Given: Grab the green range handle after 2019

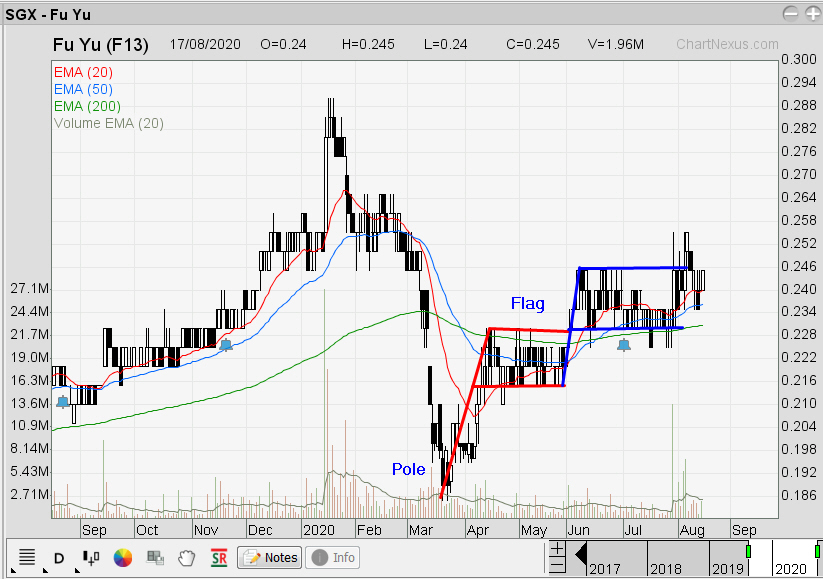Looking at the screenshot, I should pos(748,551).
